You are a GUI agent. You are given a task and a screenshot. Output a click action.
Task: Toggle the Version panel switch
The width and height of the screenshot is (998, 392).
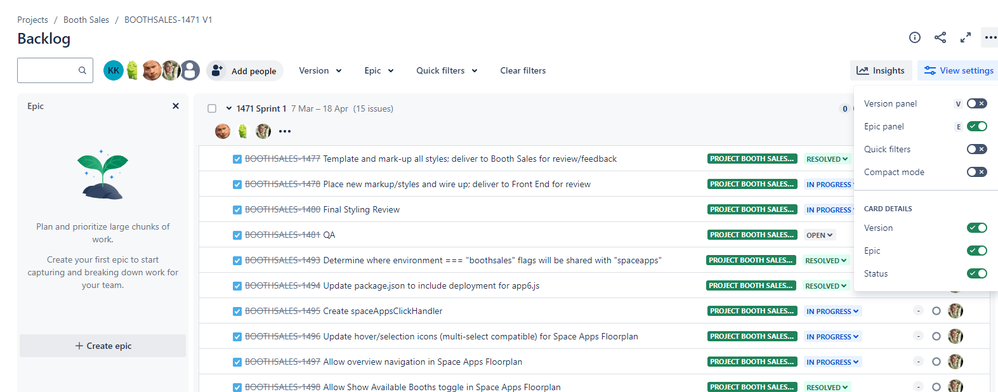[977, 104]
